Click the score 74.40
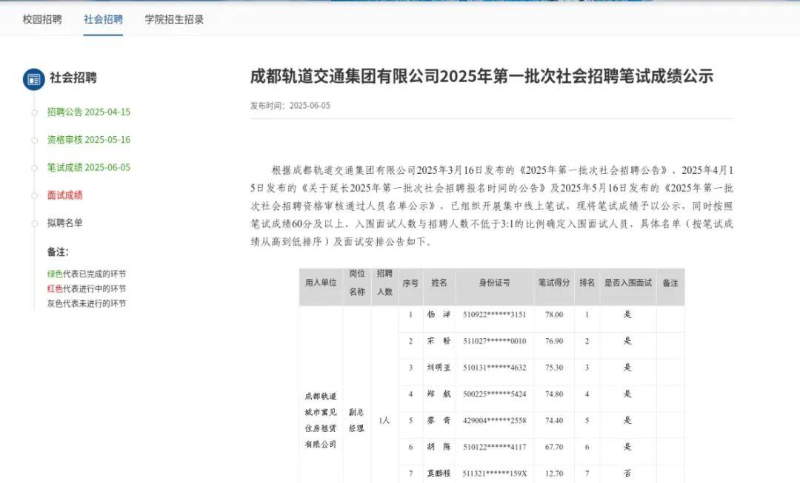The width and height of the screenshot is (800, 483). (x=554, y=421)
